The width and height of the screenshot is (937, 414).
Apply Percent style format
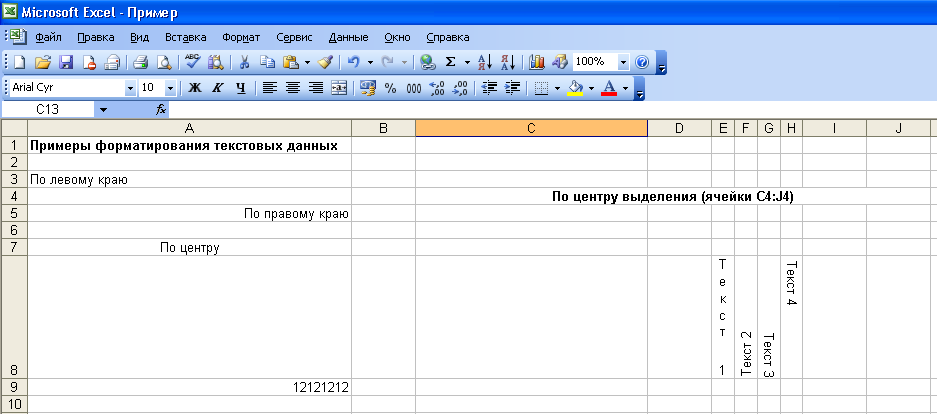pyautogui.click(x=390, y=88)
